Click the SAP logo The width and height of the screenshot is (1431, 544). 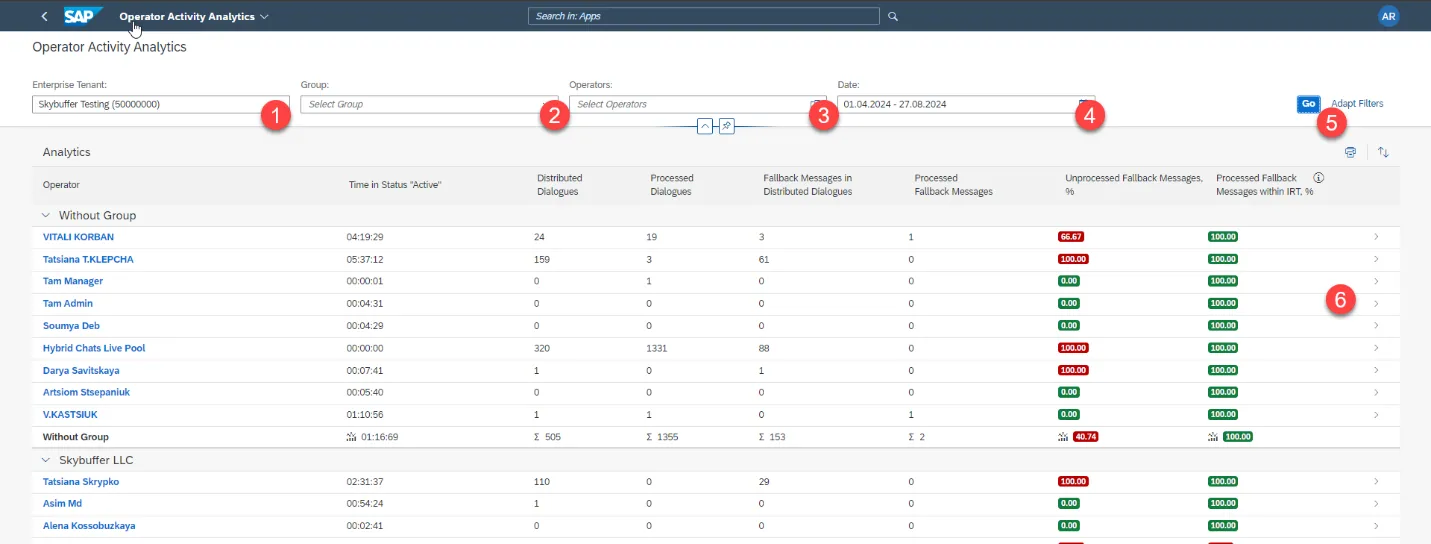point(83,16)
